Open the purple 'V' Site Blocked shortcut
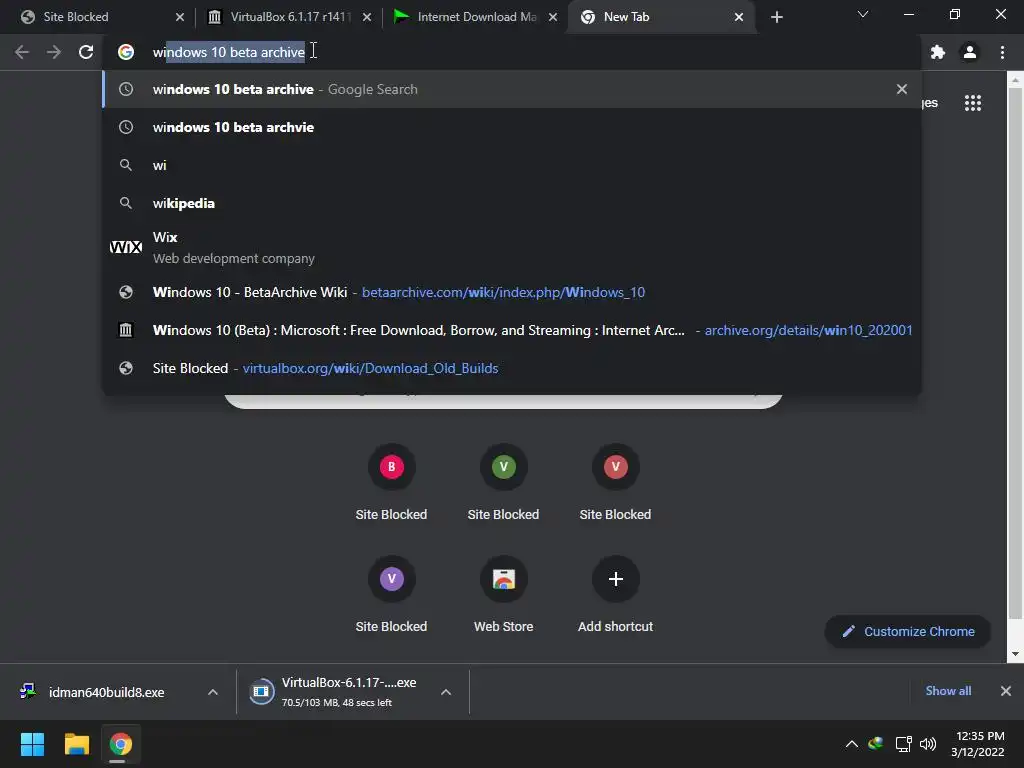1024x768 pixels. pos(391,595)
